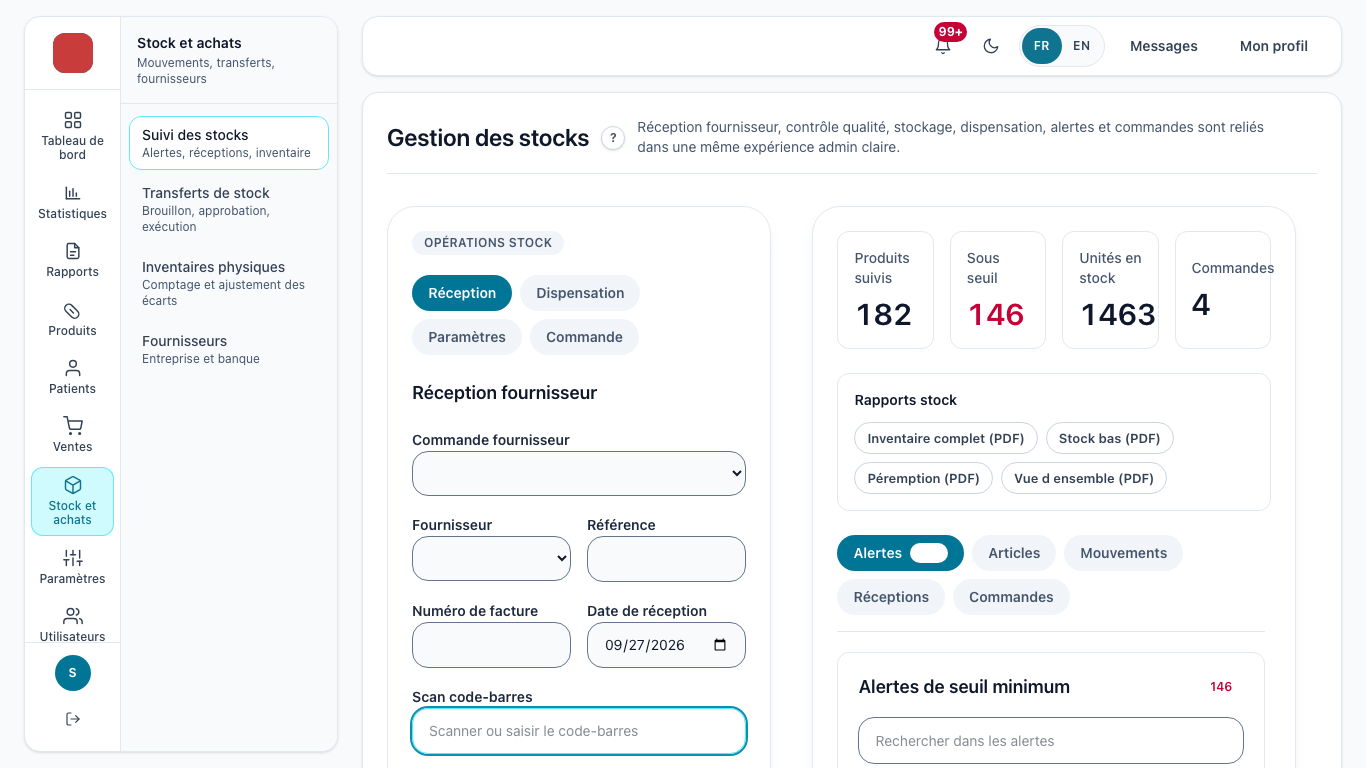The height and width of the screenshot is (768, 1366).
Task: Open Paramètres sliders icon in sidebar
Action: click(x=73, y=558)
